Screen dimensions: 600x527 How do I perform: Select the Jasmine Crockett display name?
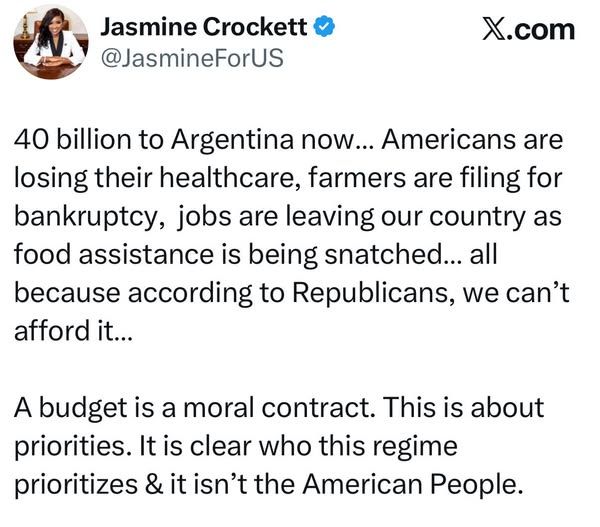203,27
